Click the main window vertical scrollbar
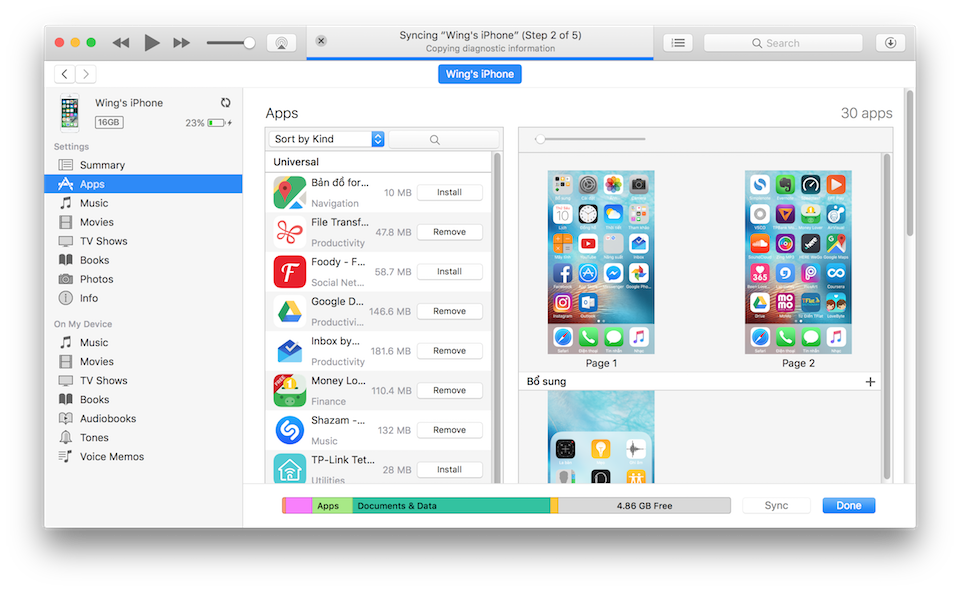Viewport: 960px width, 591px height. [x=910, y=164]
